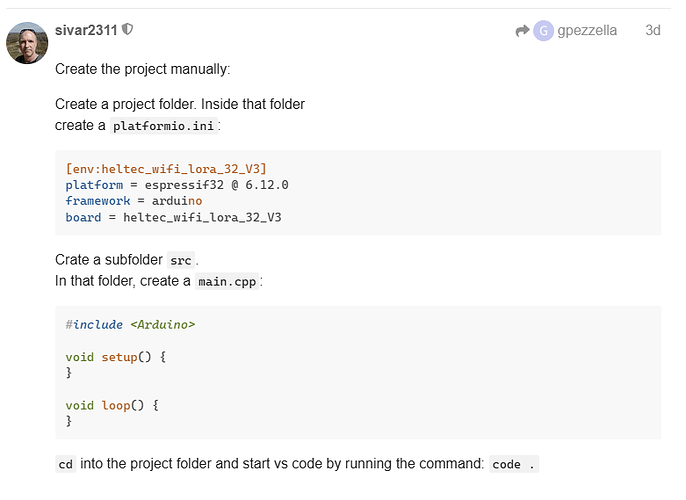Image resolution: width=686 pixels, height=500 pixels.
Task: Click the moderator shield icon
Action: pyautogui.click(x=127, y=29)
